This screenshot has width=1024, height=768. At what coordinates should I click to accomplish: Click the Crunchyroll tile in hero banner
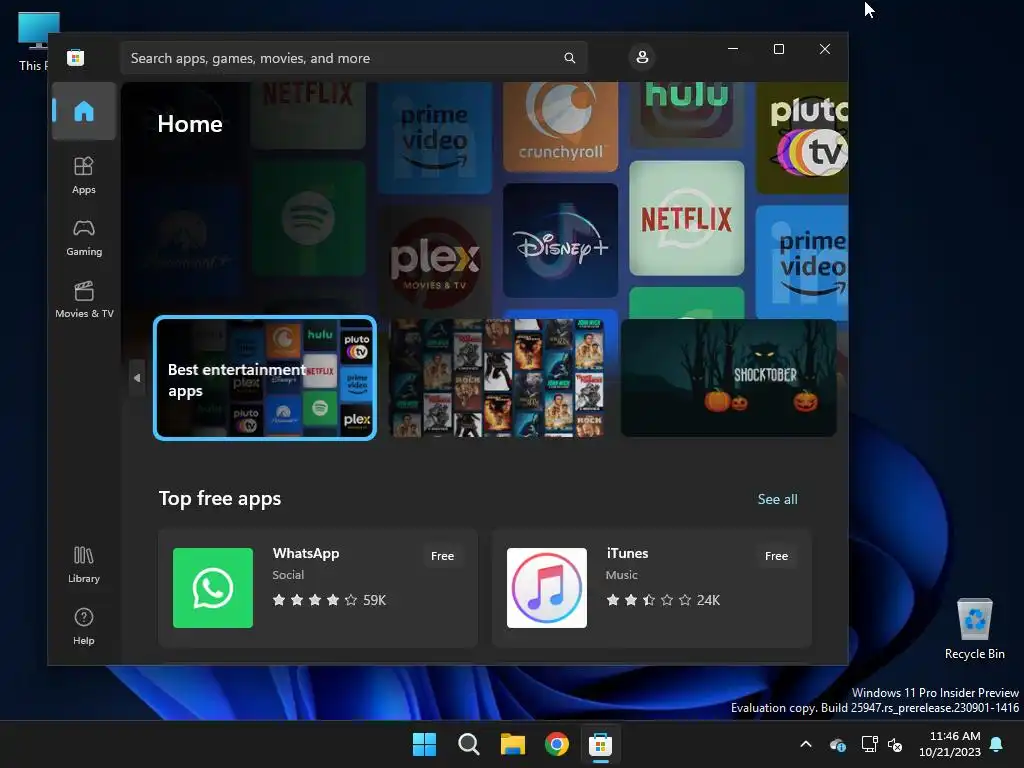560,127
